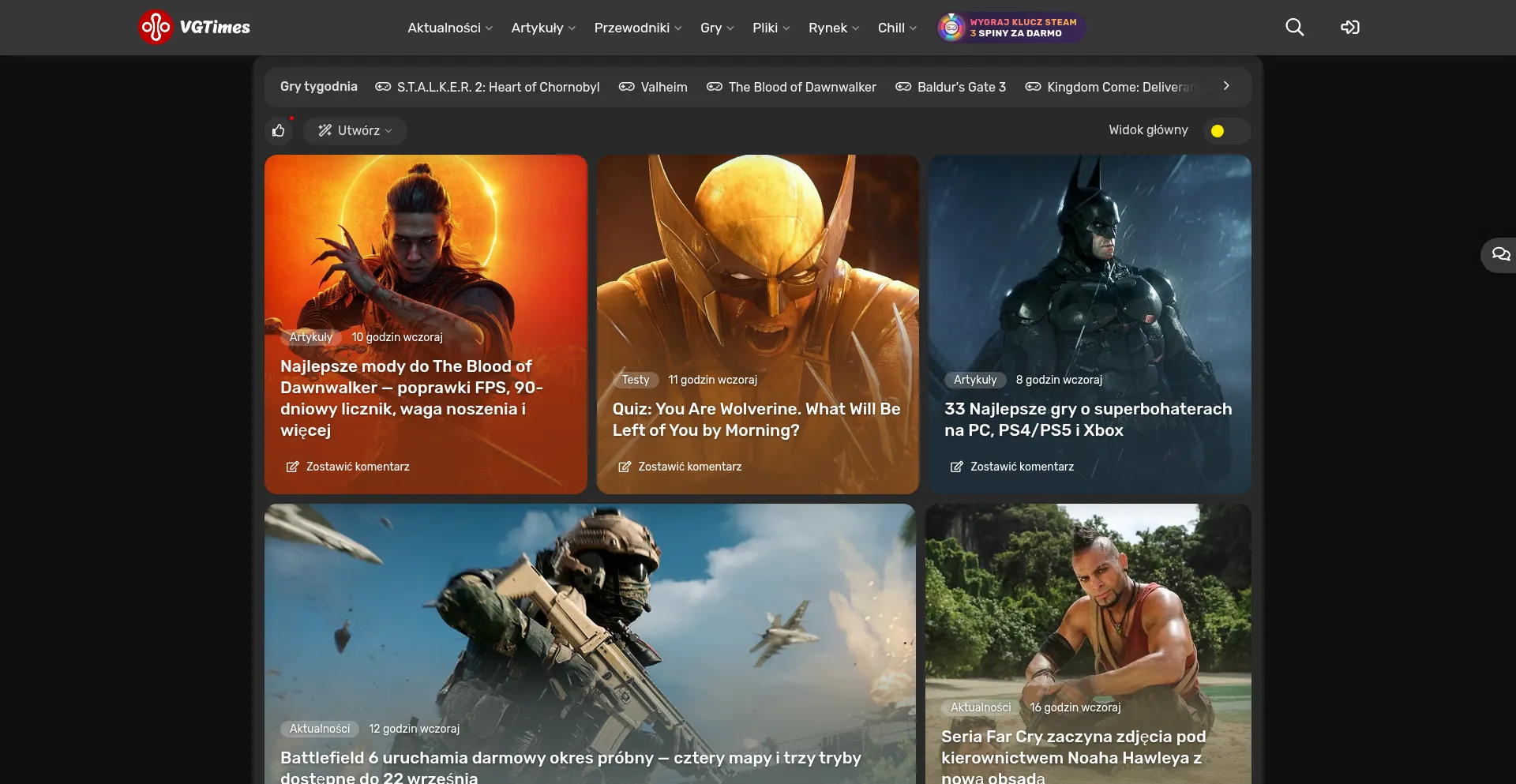Click the Widok główny label
The image size is (1516, 784).
[1148, 129]
